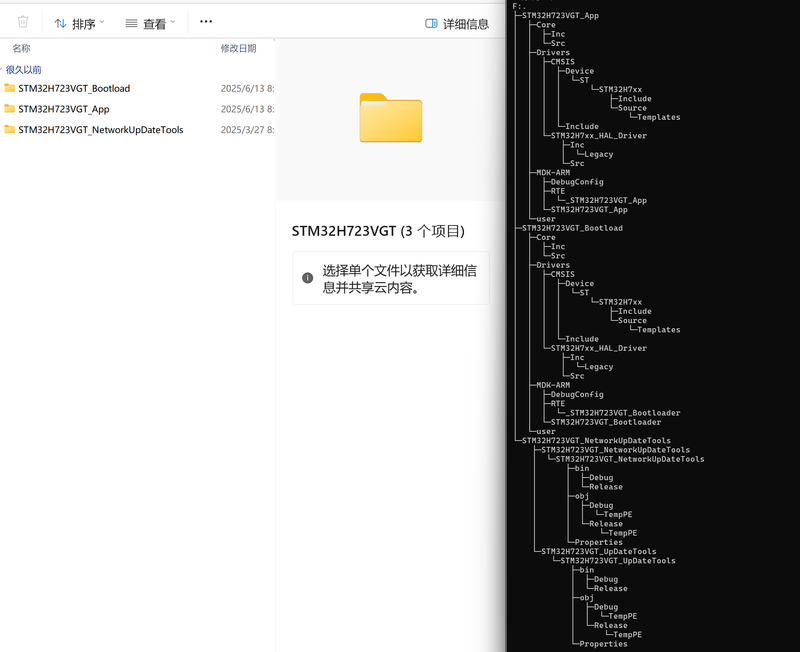Screen dimensions: 800x652
Task: Click the folder icon of STM32H723VGT_NetworkUpDateTools
Action: pos(9,129)
